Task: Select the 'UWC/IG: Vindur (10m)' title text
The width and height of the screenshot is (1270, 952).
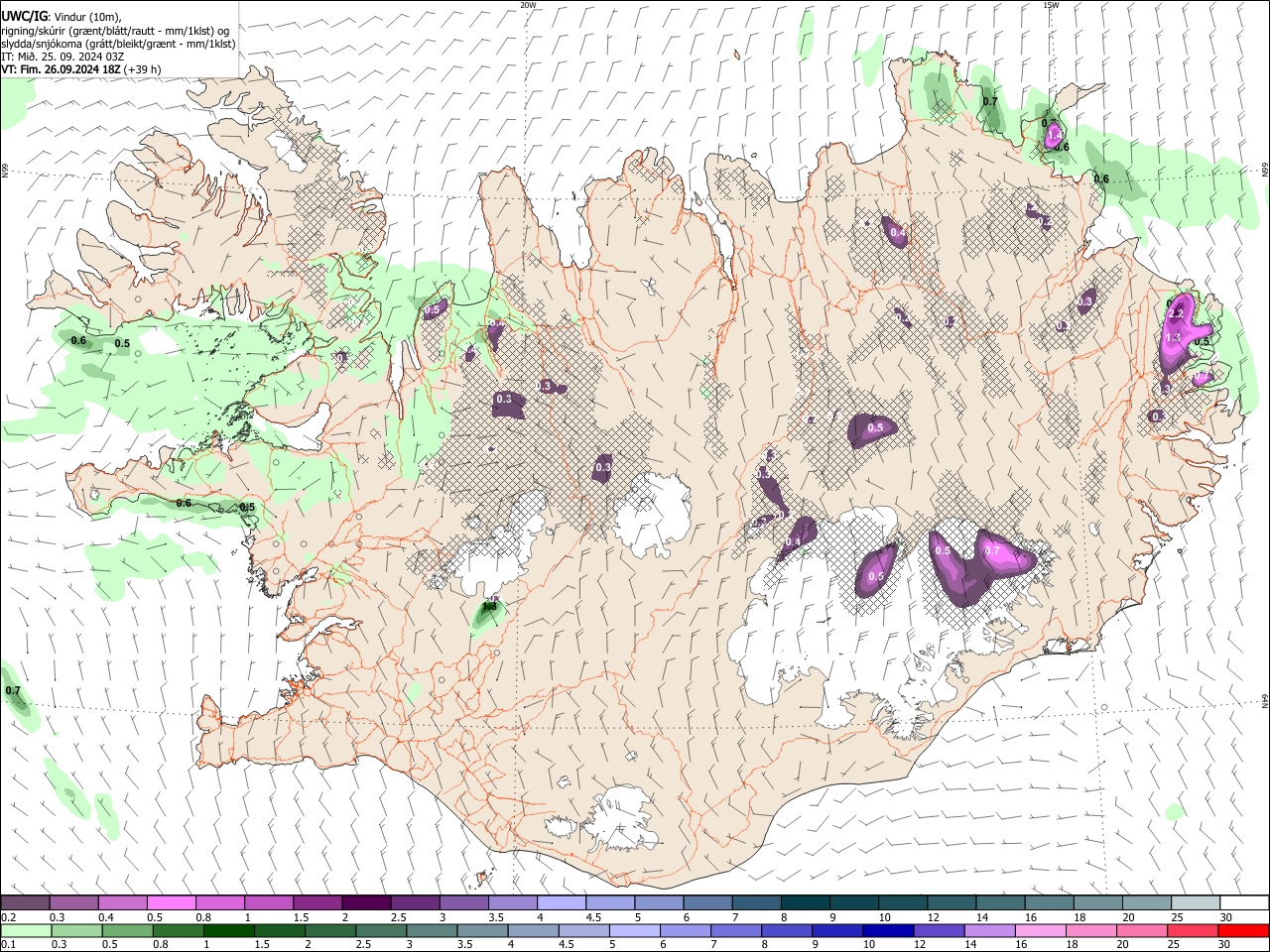Action: (62, 17)
